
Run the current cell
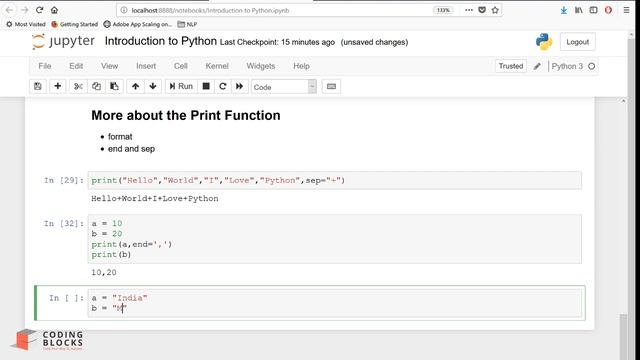[181, 87]
